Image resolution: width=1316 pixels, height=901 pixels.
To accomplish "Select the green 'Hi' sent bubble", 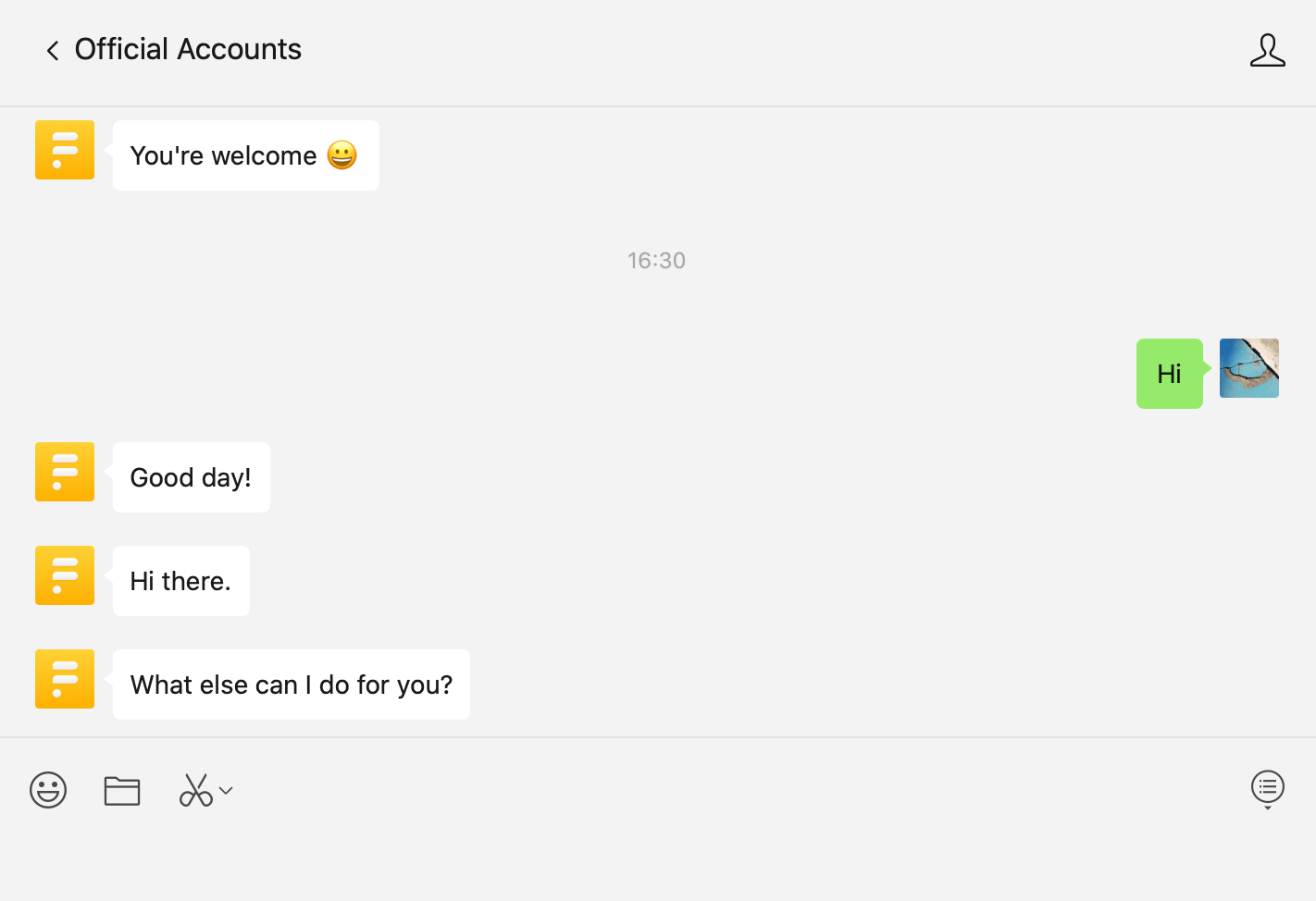I will pyautogui.click(x=1169, y=374).
